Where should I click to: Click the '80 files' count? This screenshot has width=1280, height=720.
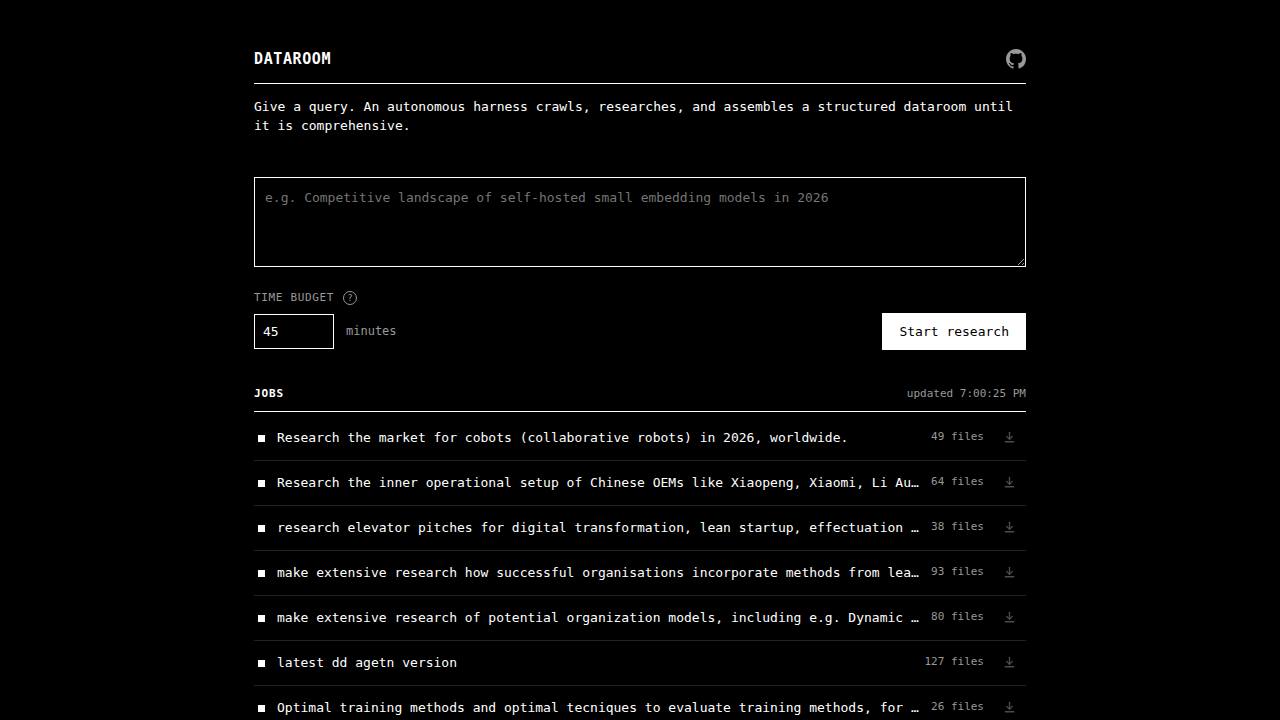(x=957, y=616)
